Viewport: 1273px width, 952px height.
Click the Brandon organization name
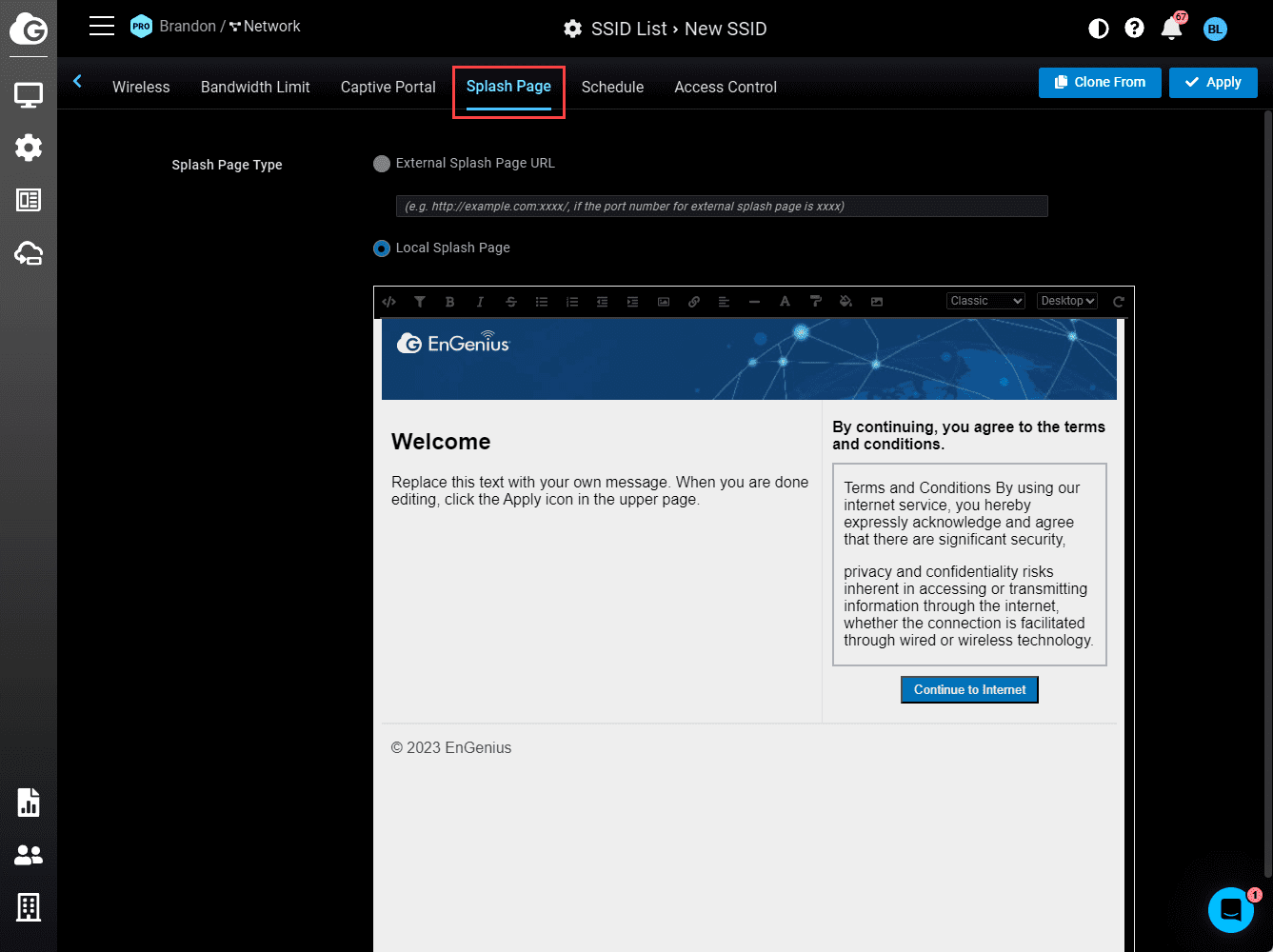188,26
